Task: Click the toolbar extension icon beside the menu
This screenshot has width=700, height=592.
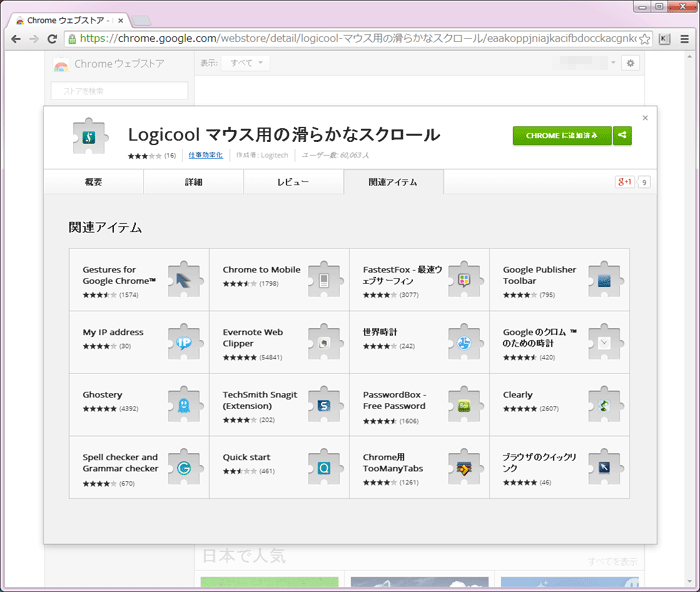Action: click(x=664, y=39)
